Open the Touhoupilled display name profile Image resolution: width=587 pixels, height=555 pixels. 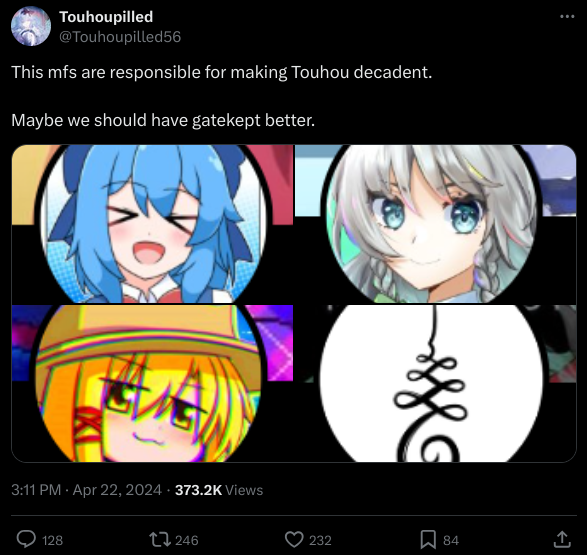(106, 17)
